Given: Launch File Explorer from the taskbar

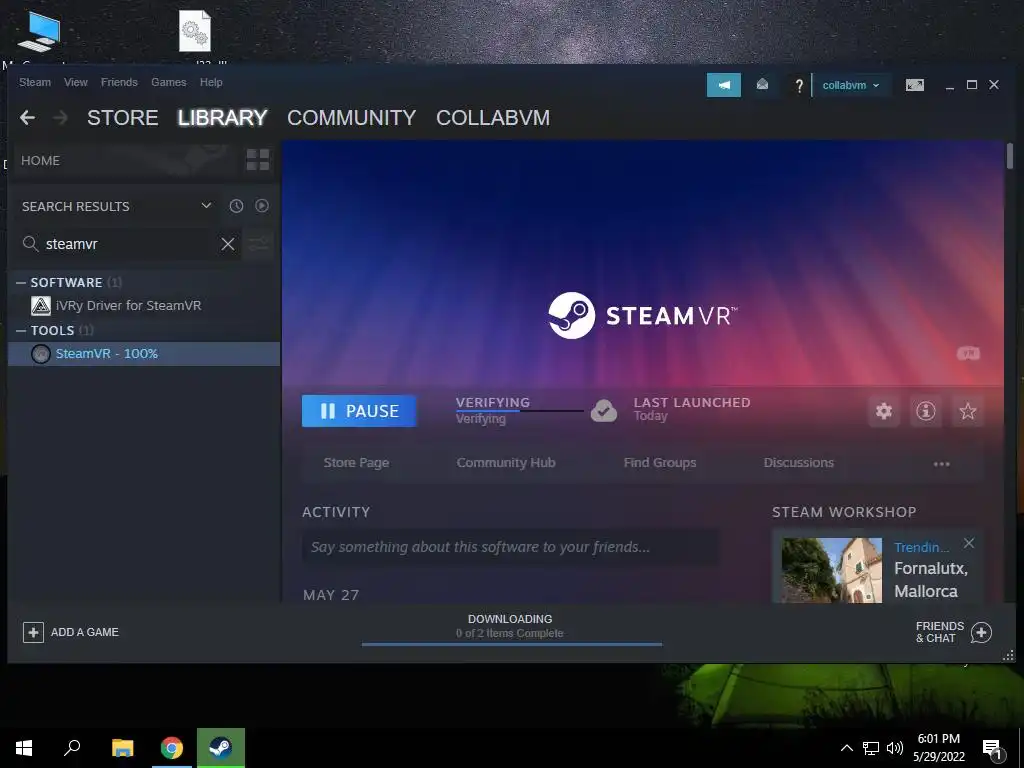Looking at the screenshot, I should [x=122, y=748].
